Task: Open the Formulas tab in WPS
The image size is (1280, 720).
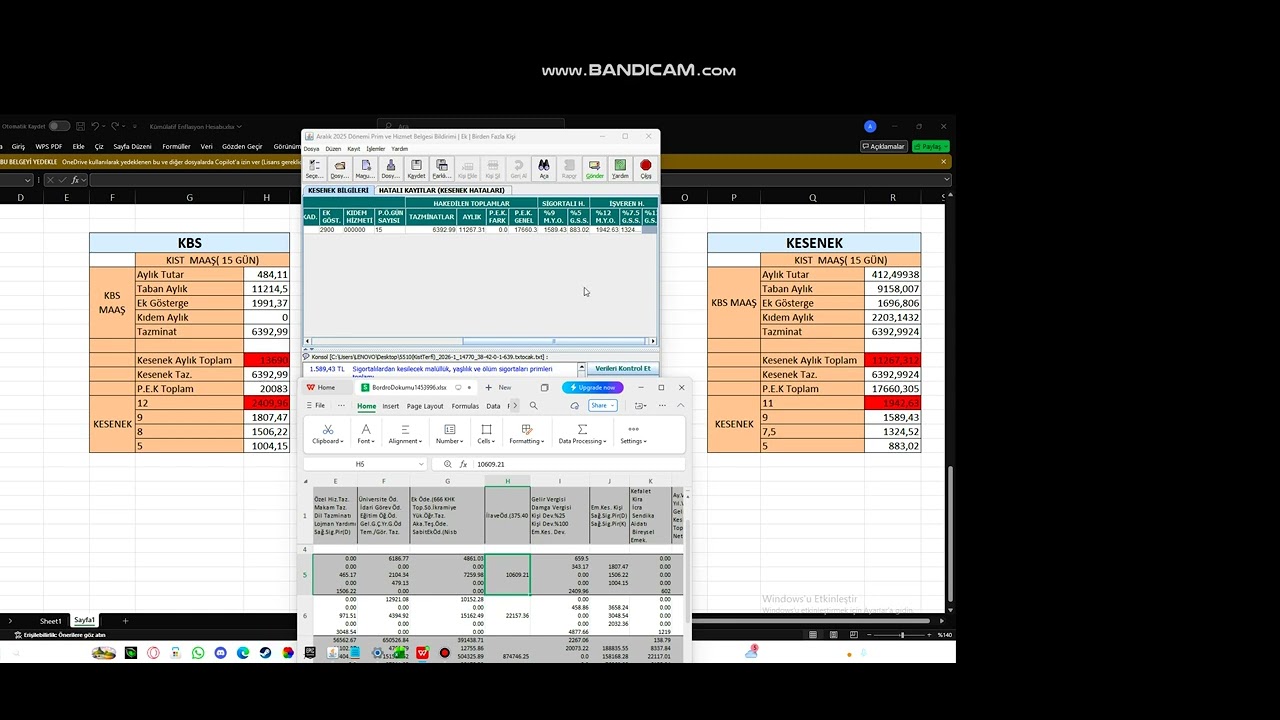Action: (x=465, y=406)
